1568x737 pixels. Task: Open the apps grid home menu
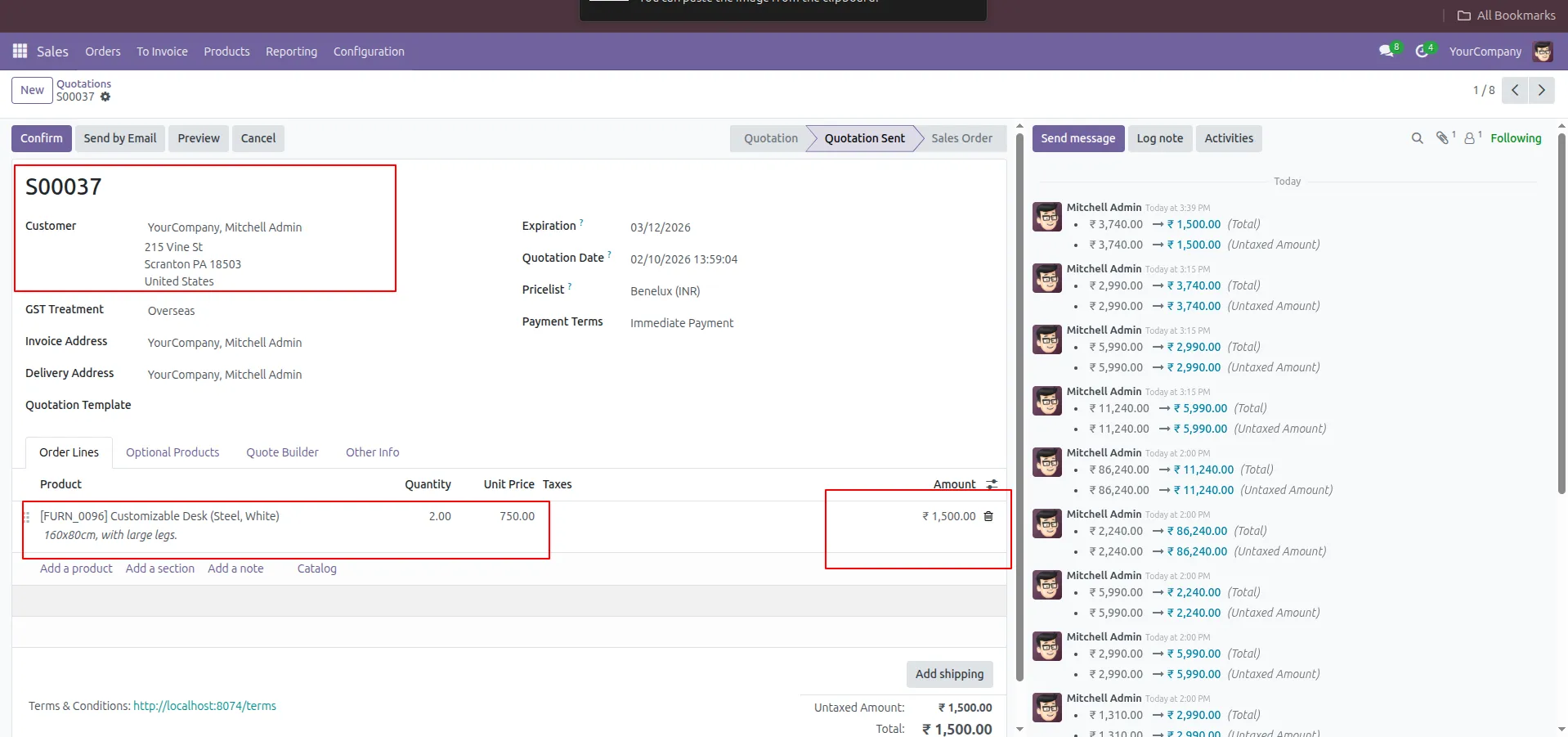[x=20, y=52]
